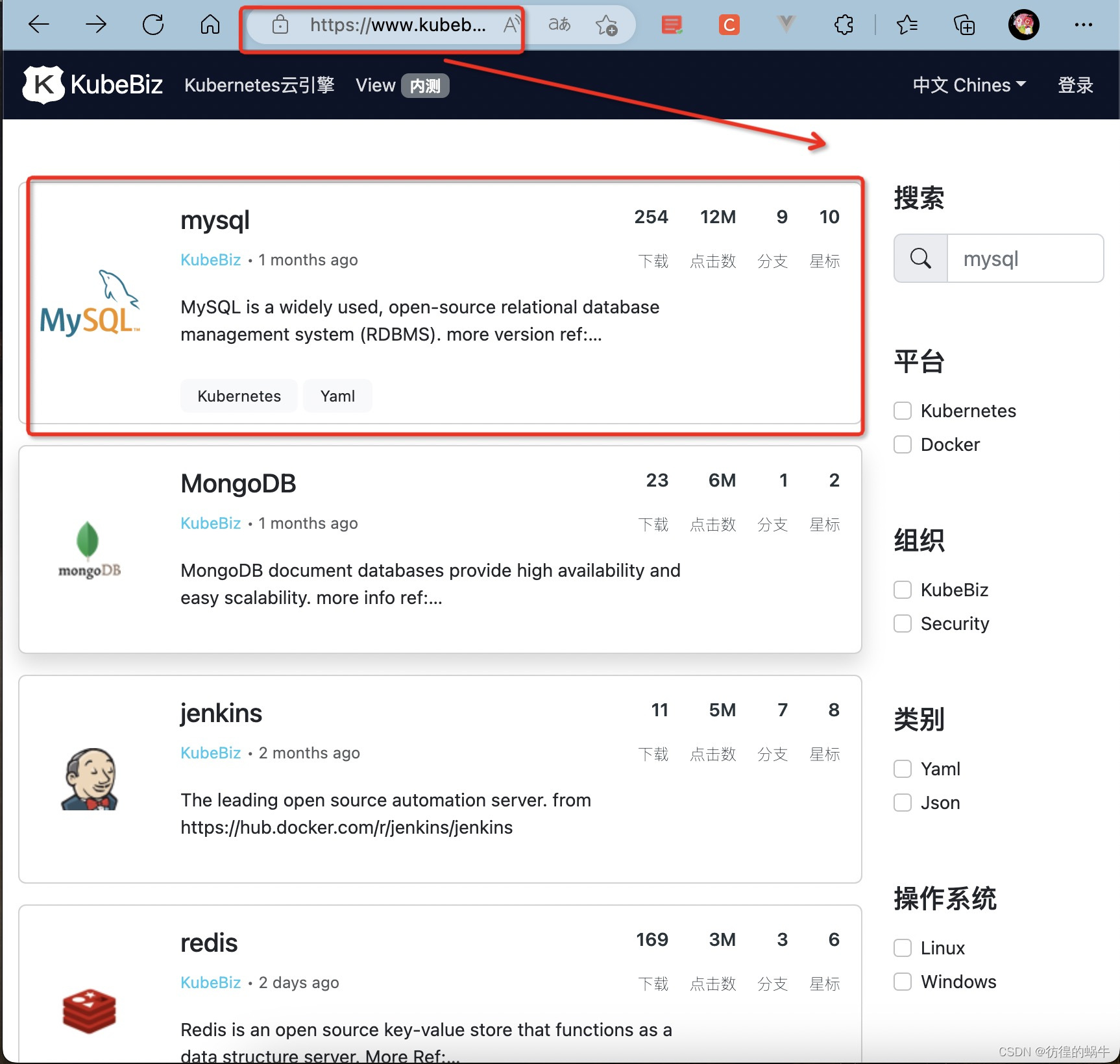Image resolution: width=1120 pixels, height=1064 pixels.
Task: Click redis download count 169
Action: tap(652, 939)
